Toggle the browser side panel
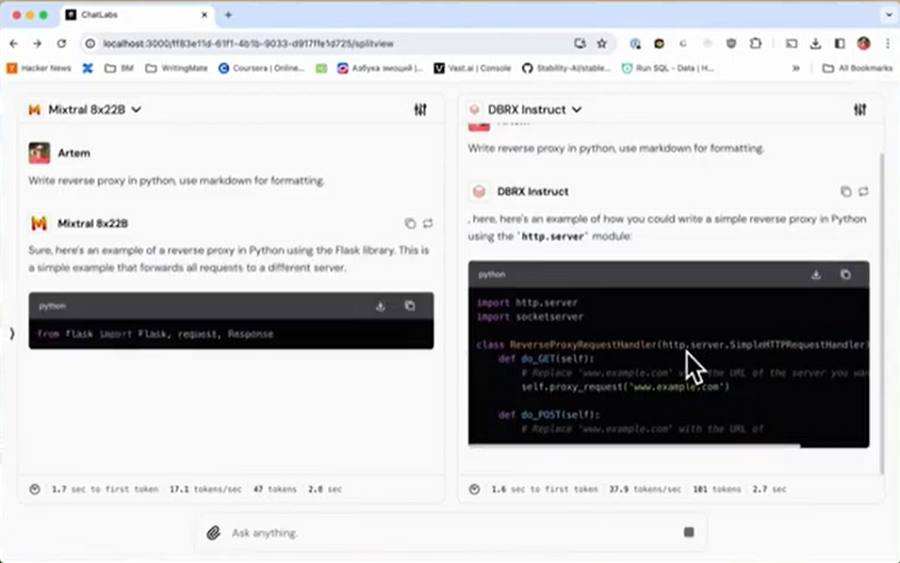The width and height of the screenshot is (900, 563). (839, 44)
